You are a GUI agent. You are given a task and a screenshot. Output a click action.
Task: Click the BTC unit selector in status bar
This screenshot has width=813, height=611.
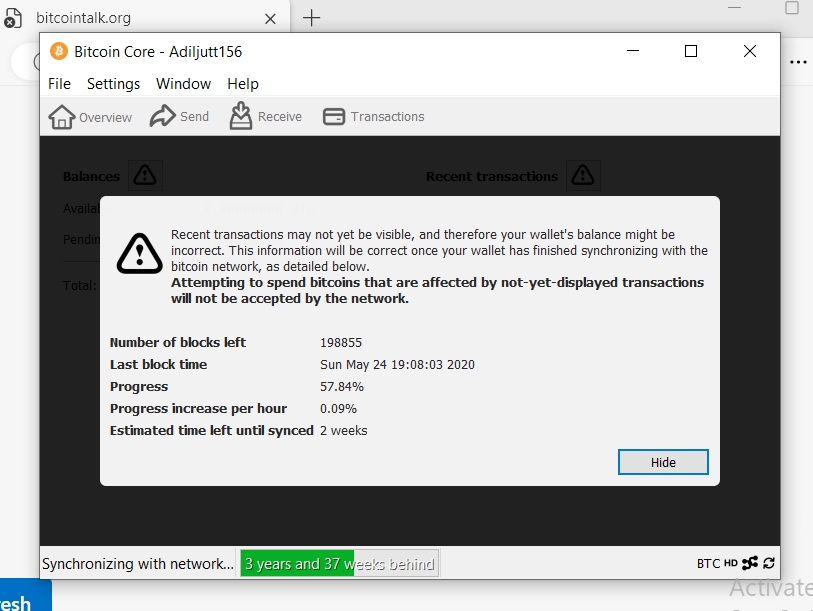click(708, 563)
